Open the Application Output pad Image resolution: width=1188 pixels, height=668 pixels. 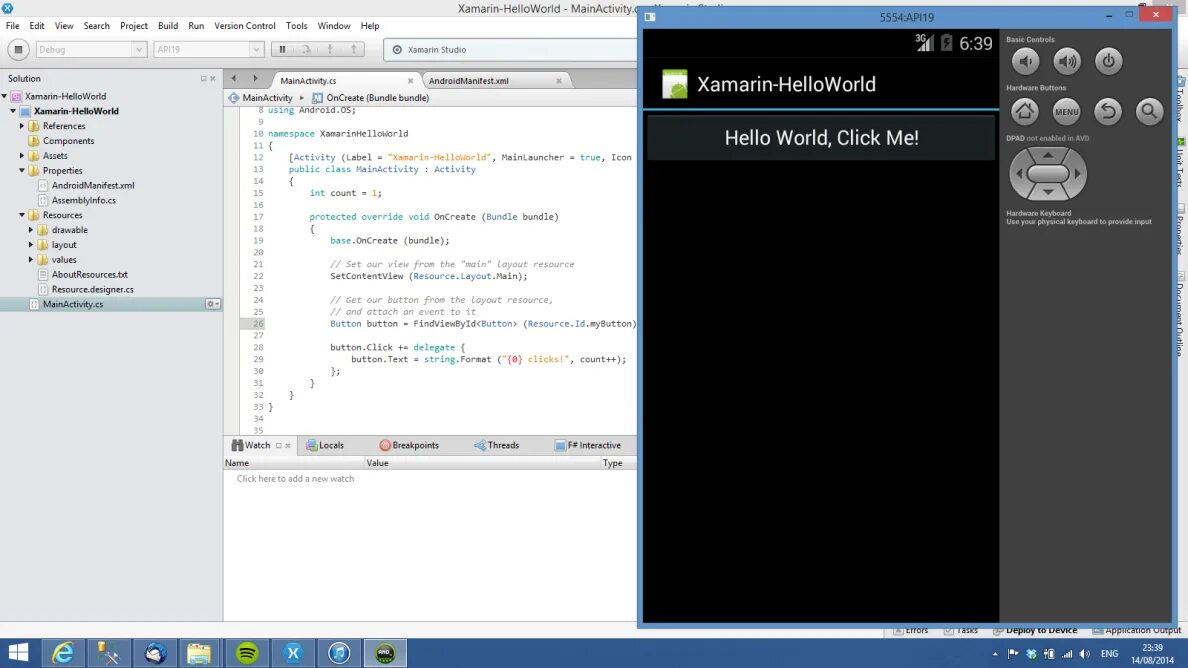coord(1136,630)
